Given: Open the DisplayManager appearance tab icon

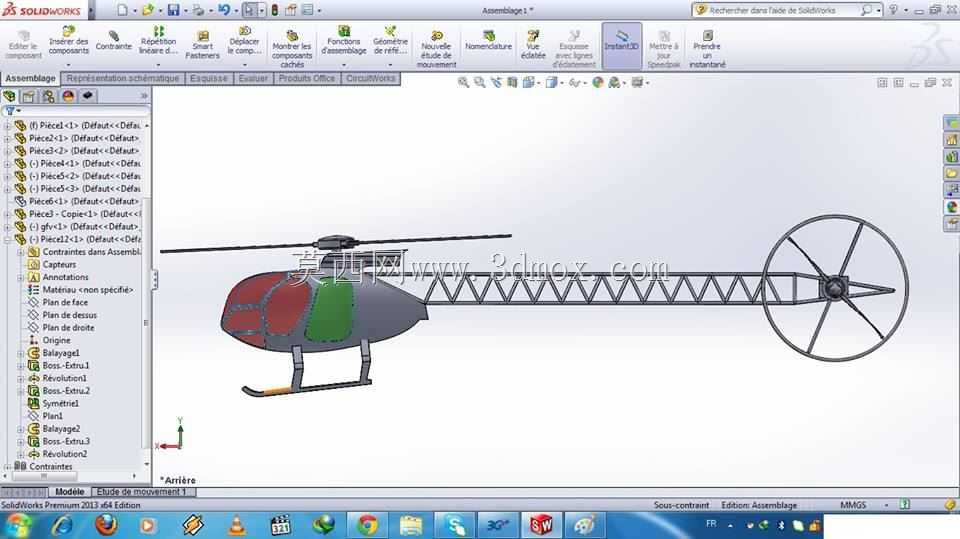Looking at the screenshot, I should pos(68,96).
